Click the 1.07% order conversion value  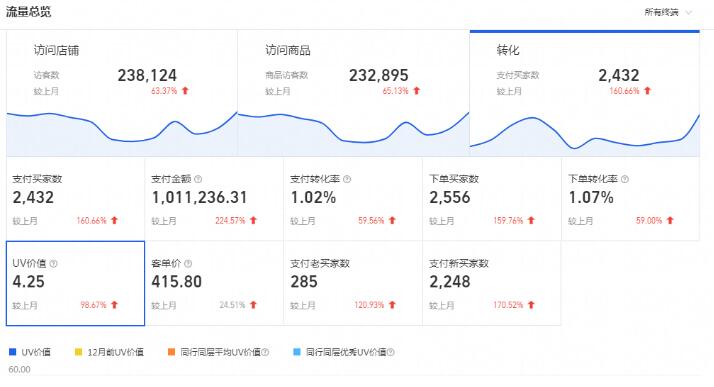pos(591,198)
